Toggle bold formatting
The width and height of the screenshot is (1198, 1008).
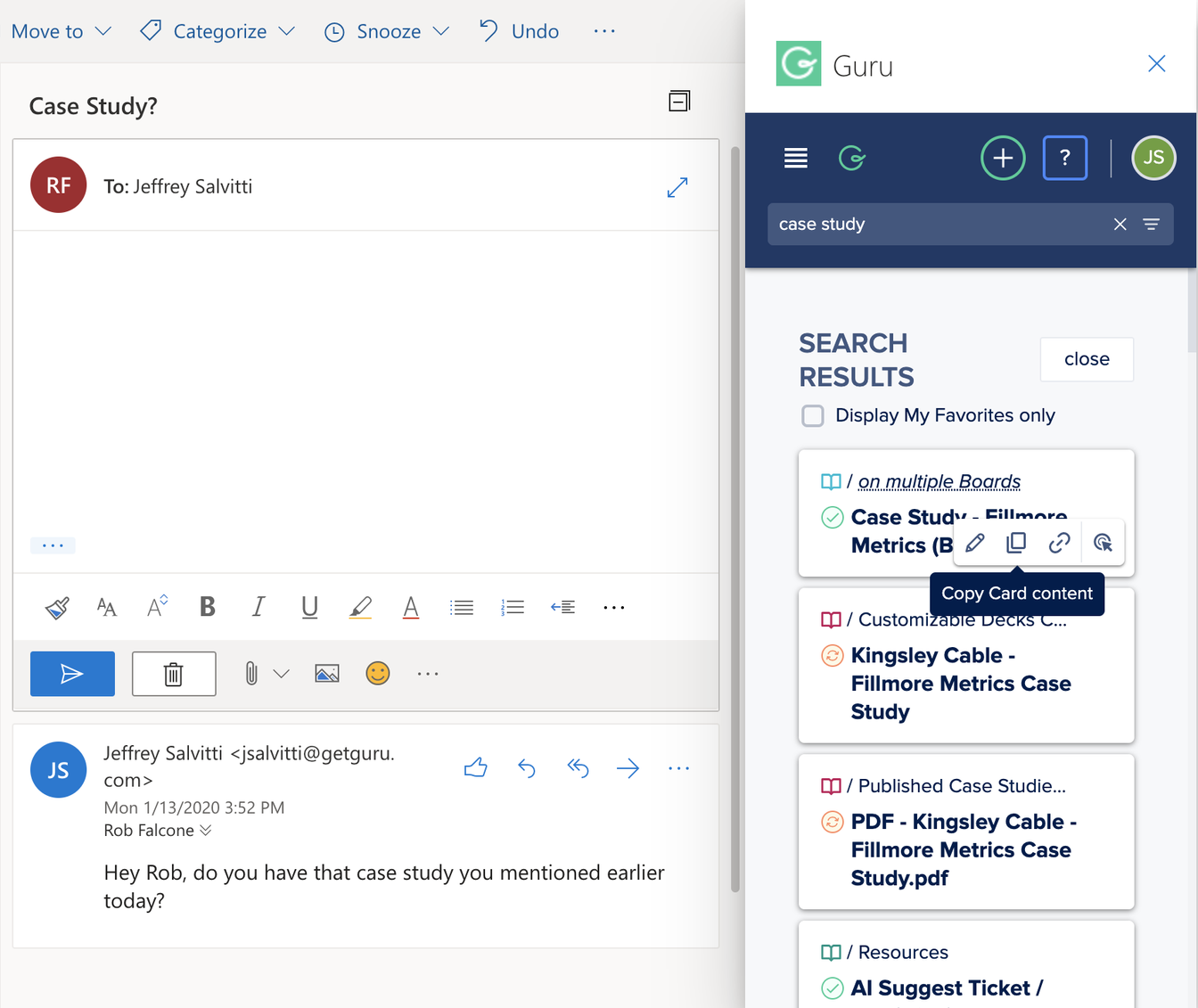[x=207, y=607]
